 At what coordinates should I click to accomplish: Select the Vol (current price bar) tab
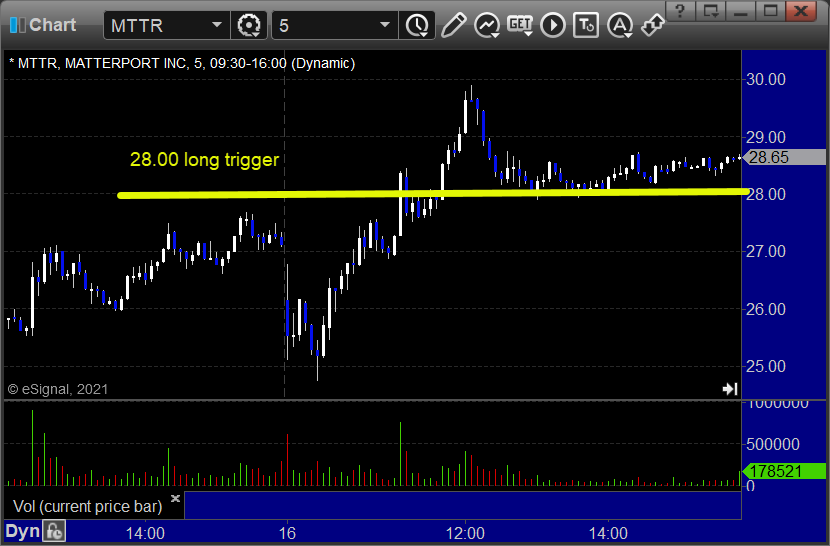[88, 506]
